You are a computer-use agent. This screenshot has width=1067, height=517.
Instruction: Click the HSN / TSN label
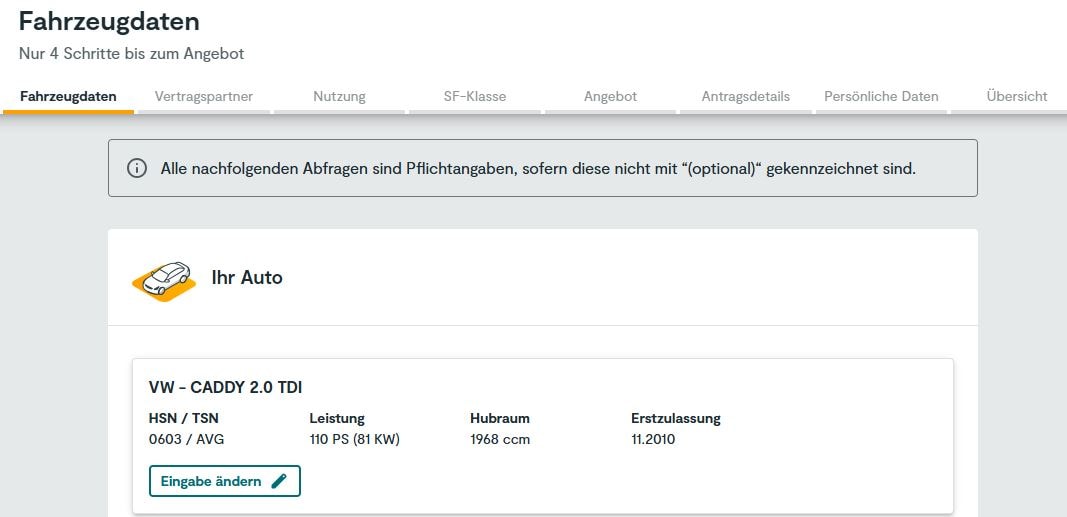[184, 418]
